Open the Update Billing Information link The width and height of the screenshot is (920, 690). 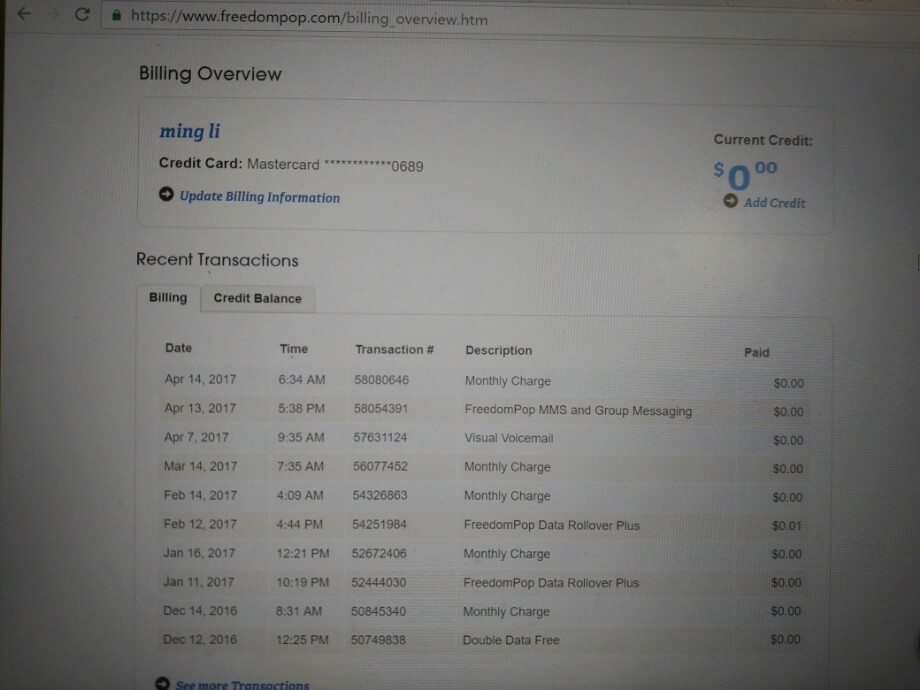click(x=259, y=197)
